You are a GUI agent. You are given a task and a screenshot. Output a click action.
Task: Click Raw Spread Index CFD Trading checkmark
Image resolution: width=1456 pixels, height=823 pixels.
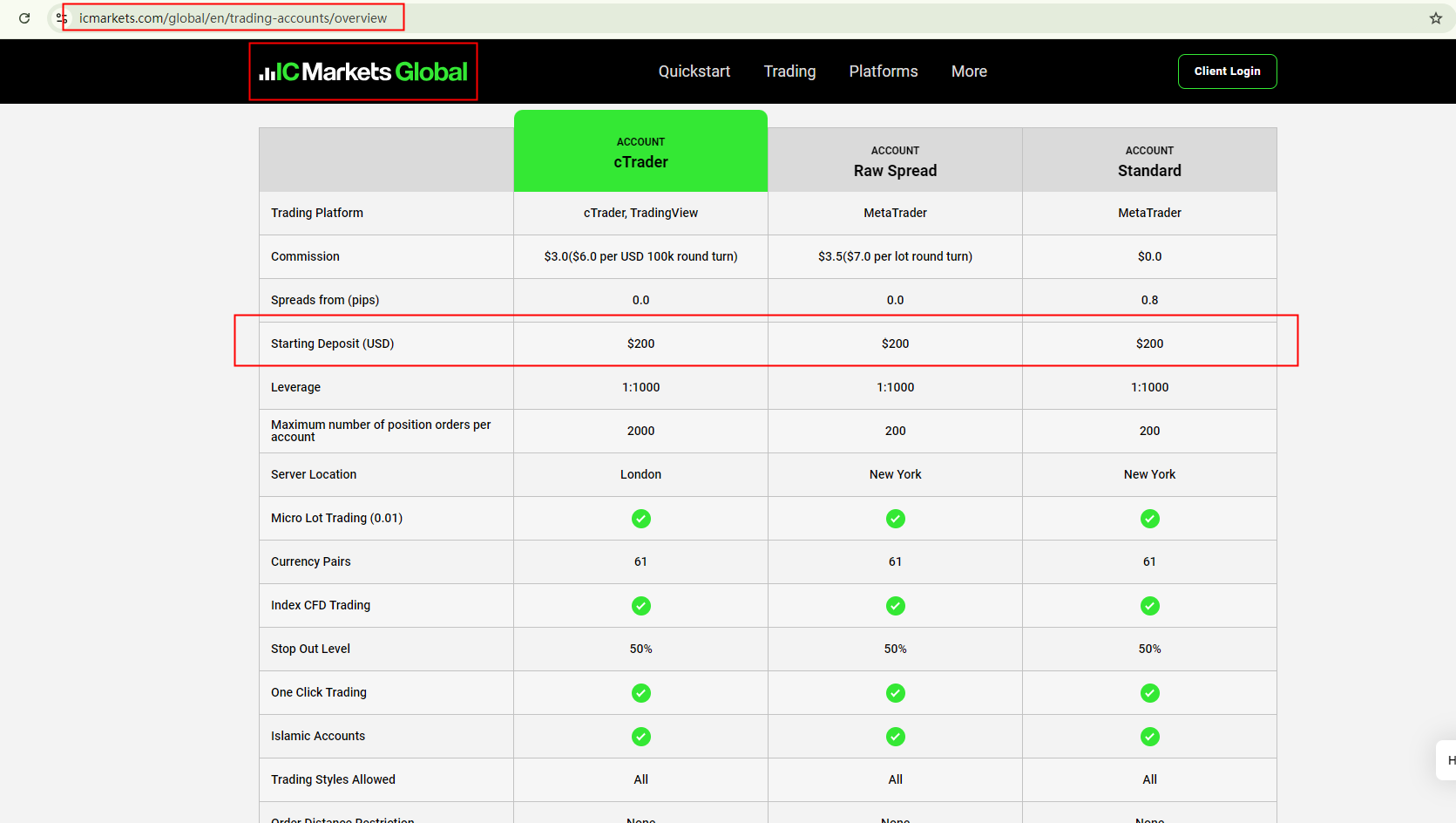895,606
